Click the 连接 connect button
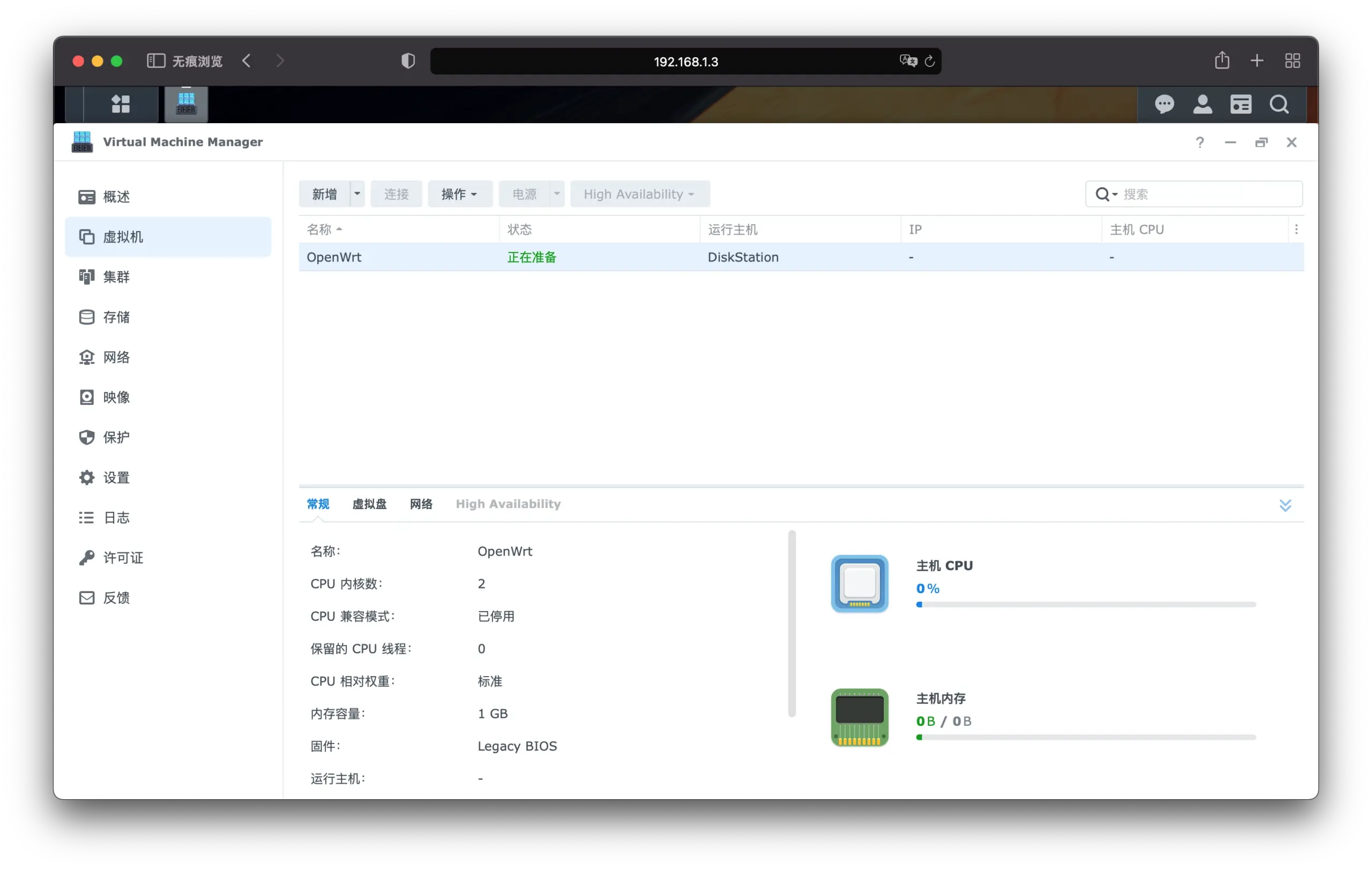The width and height of the screenshot is (1372, 870). [x=396, y=194]
